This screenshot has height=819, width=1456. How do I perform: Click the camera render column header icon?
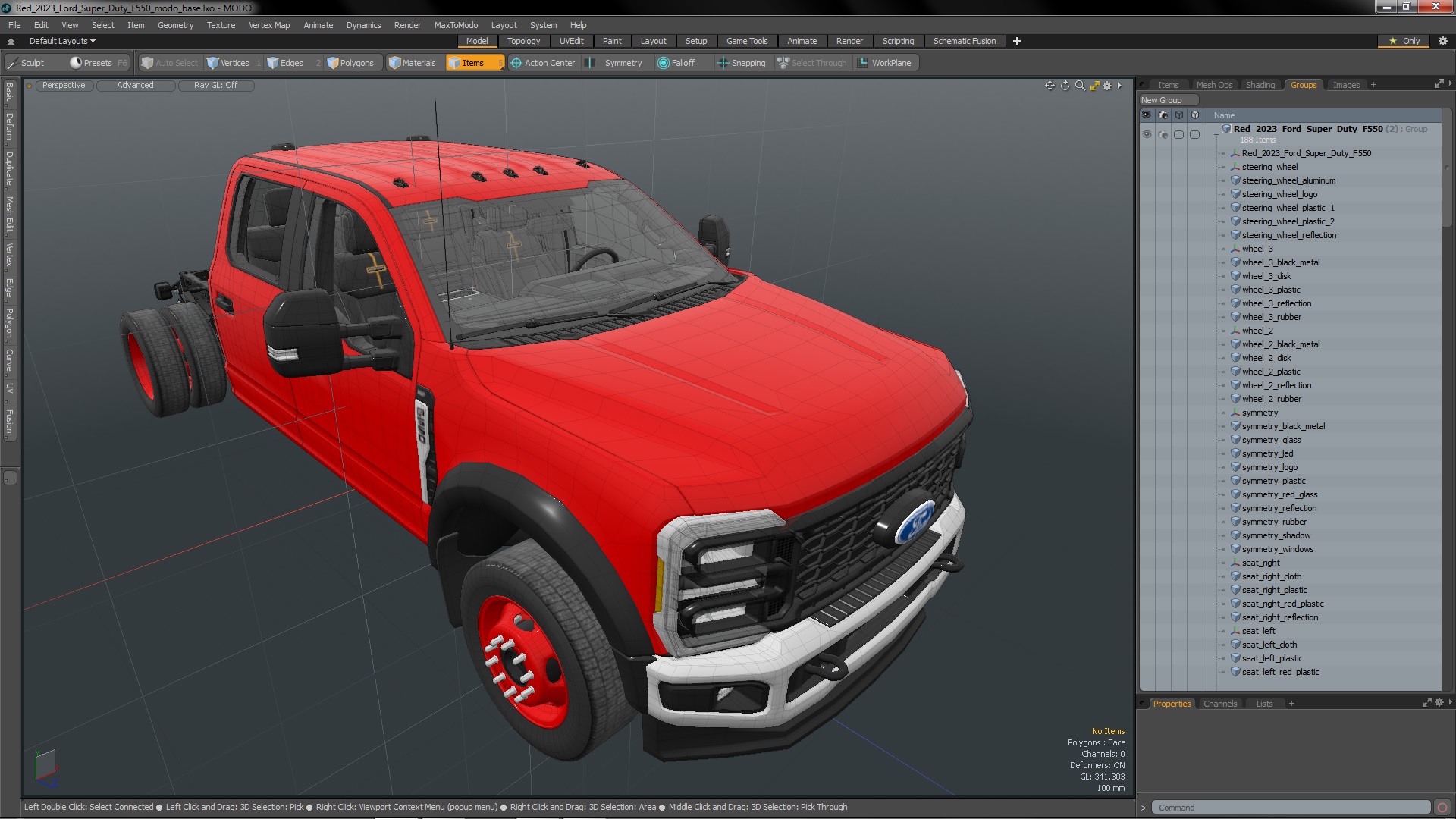[1163, 115]
